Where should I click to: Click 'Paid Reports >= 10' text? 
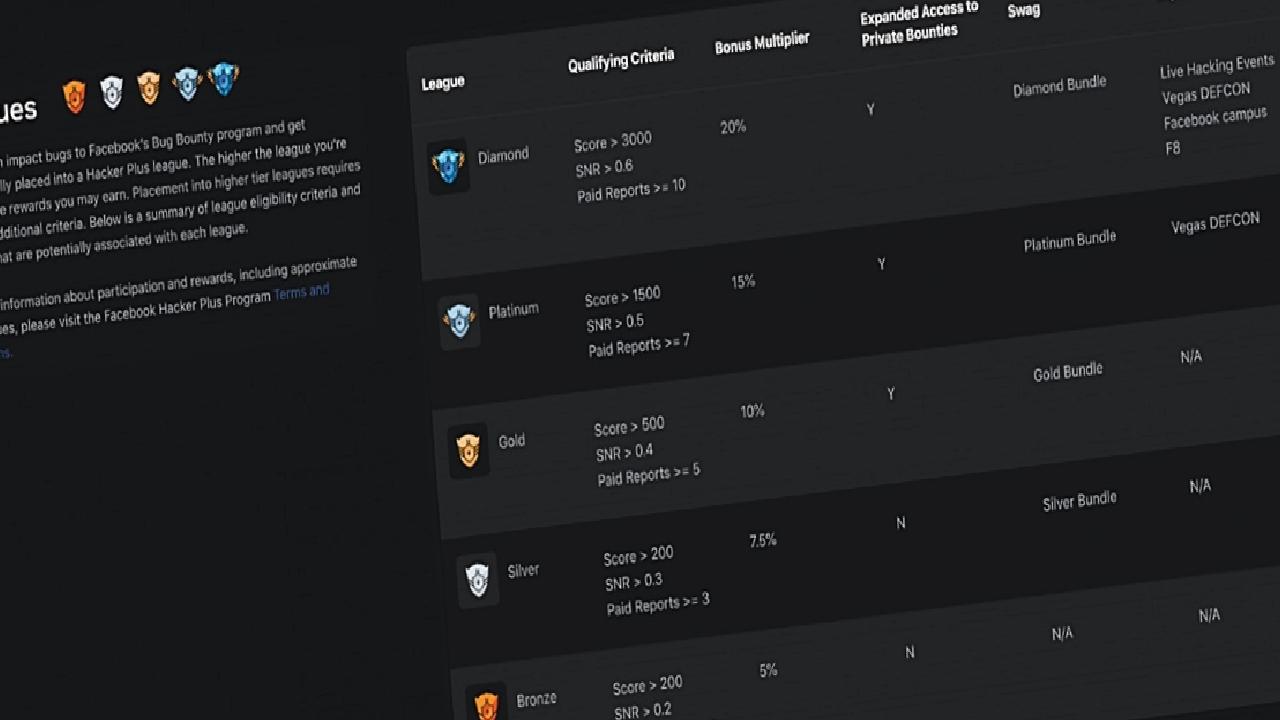(631, 190)
